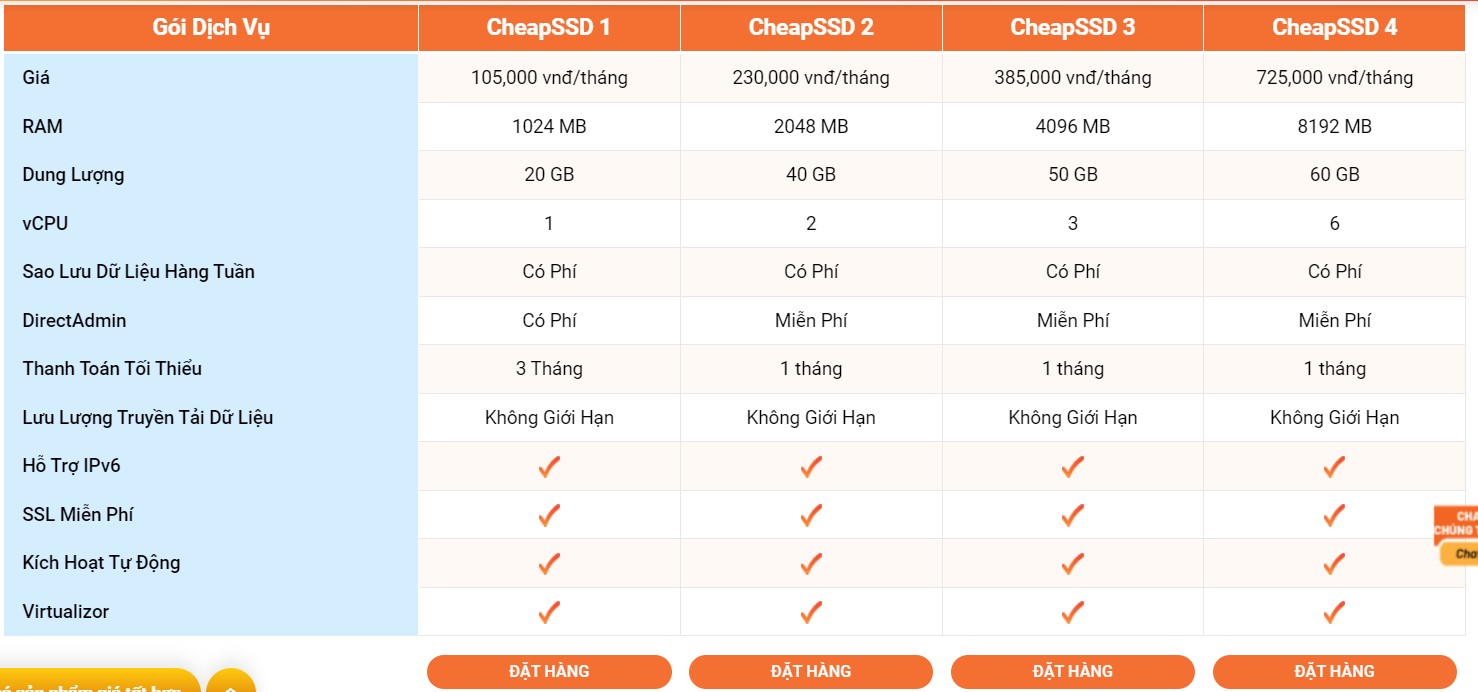
Task: Click the Gói Dịch Vụ header cell
Action: [x=210, y=27]
